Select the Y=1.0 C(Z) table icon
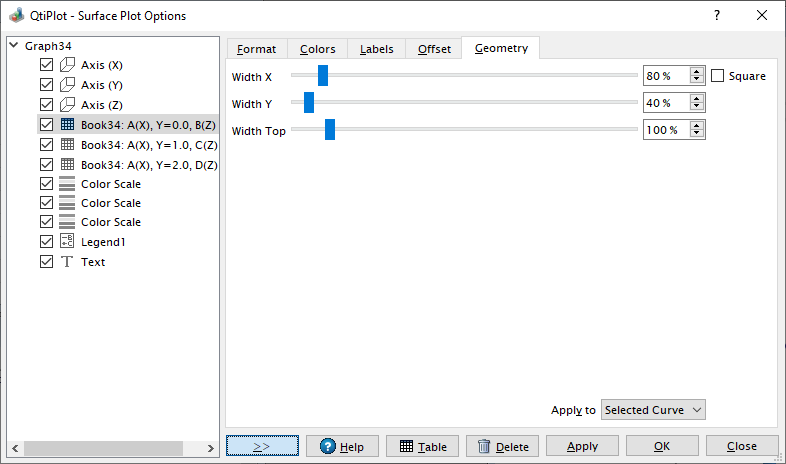This screenshot has height=464, width=786. [x=67, y=144]
